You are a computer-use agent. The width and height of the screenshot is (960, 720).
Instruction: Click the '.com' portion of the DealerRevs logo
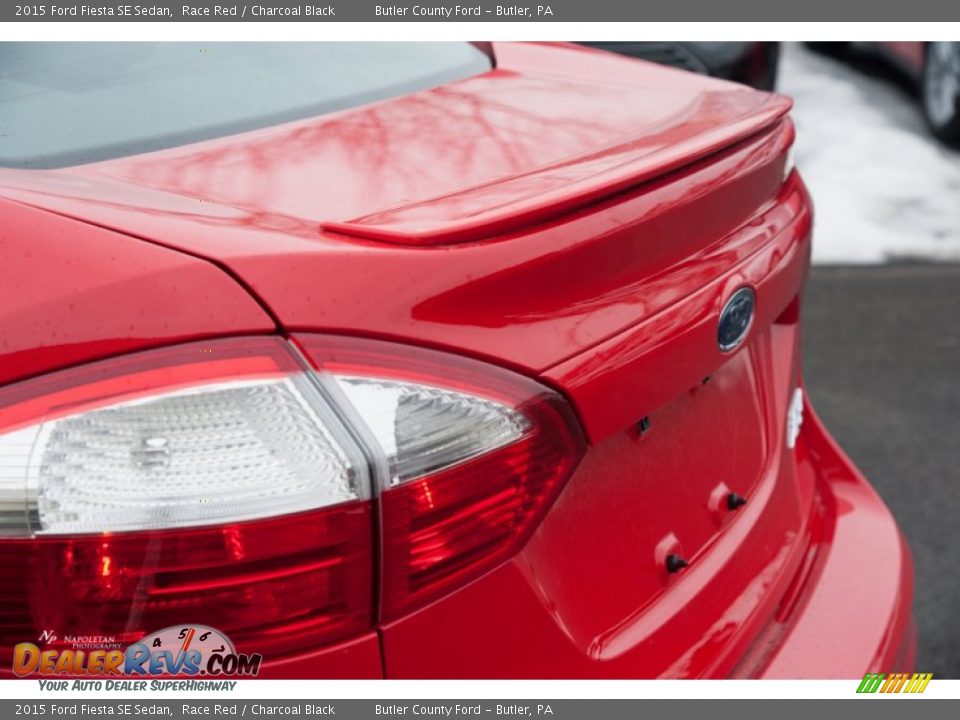coord(230,665)
